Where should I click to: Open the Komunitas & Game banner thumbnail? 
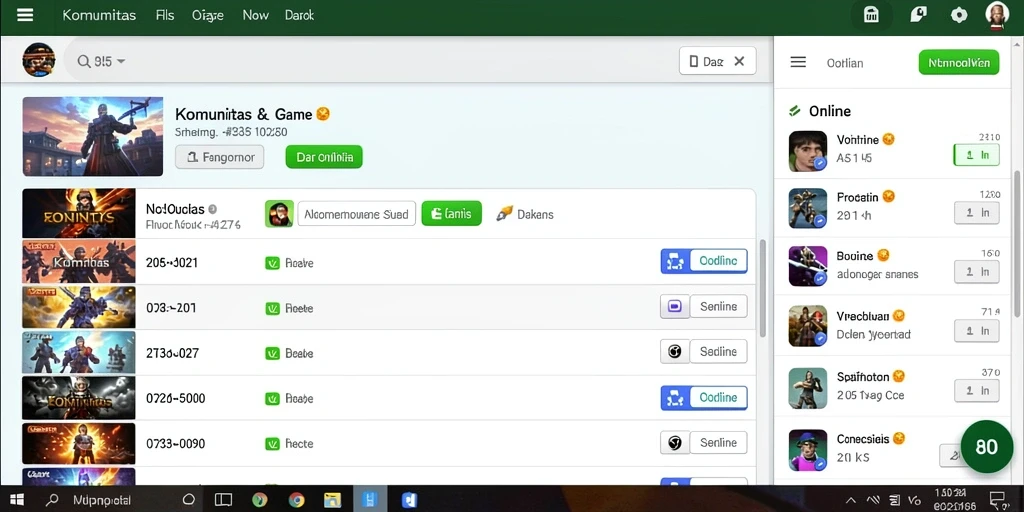[93, 136]
